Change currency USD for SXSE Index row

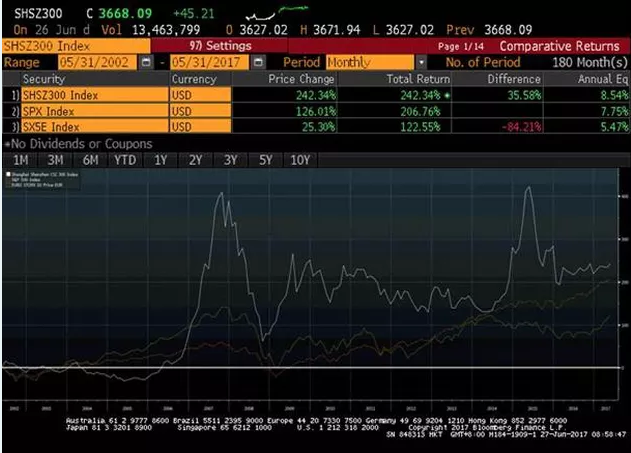201,127
